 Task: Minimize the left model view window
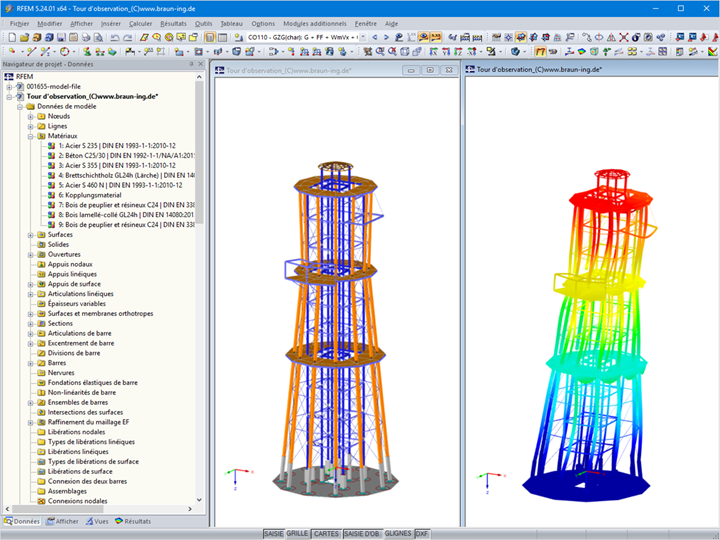tap(411, 70)
